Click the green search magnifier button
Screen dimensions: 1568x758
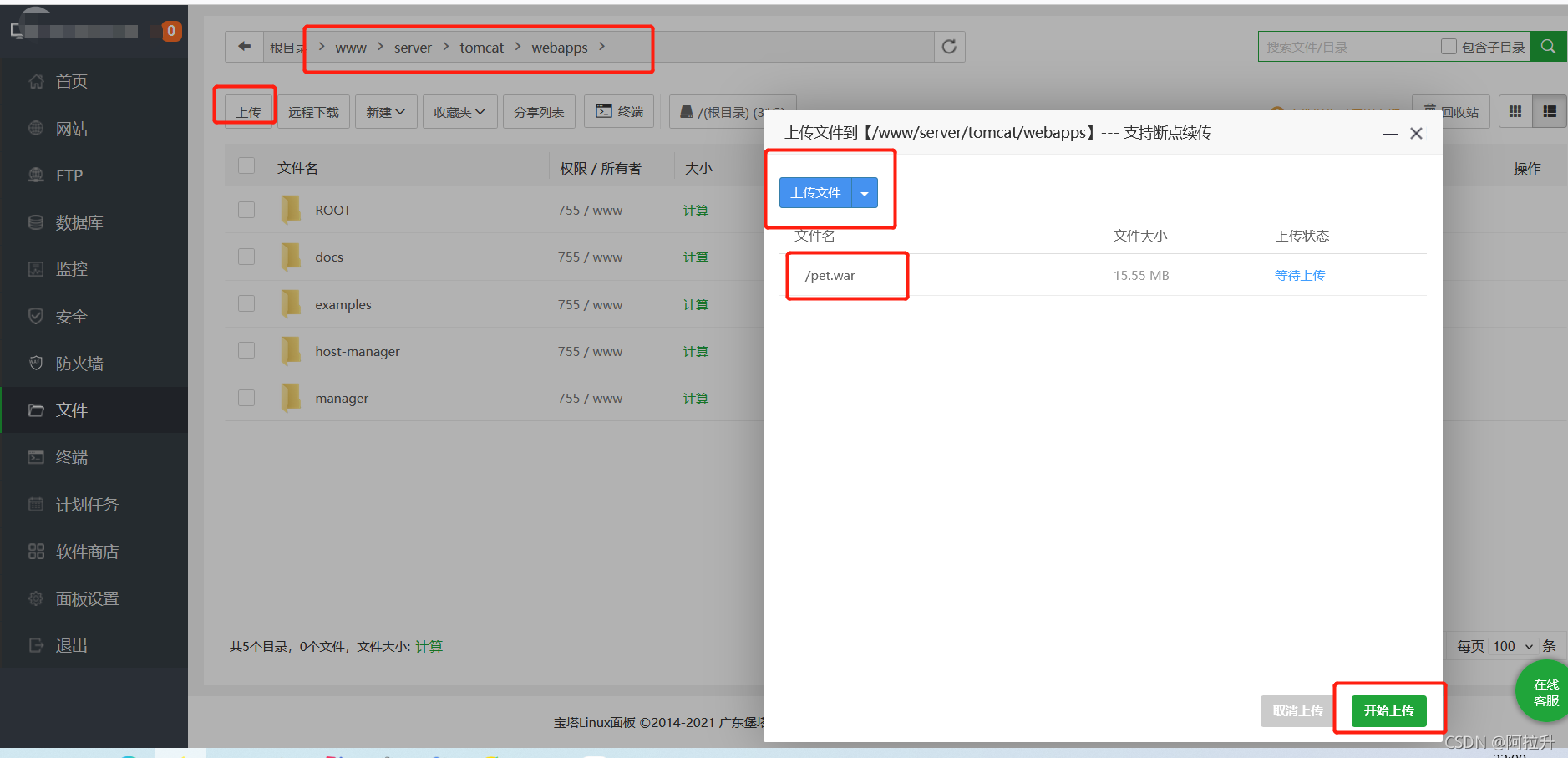coord(1548,47)
